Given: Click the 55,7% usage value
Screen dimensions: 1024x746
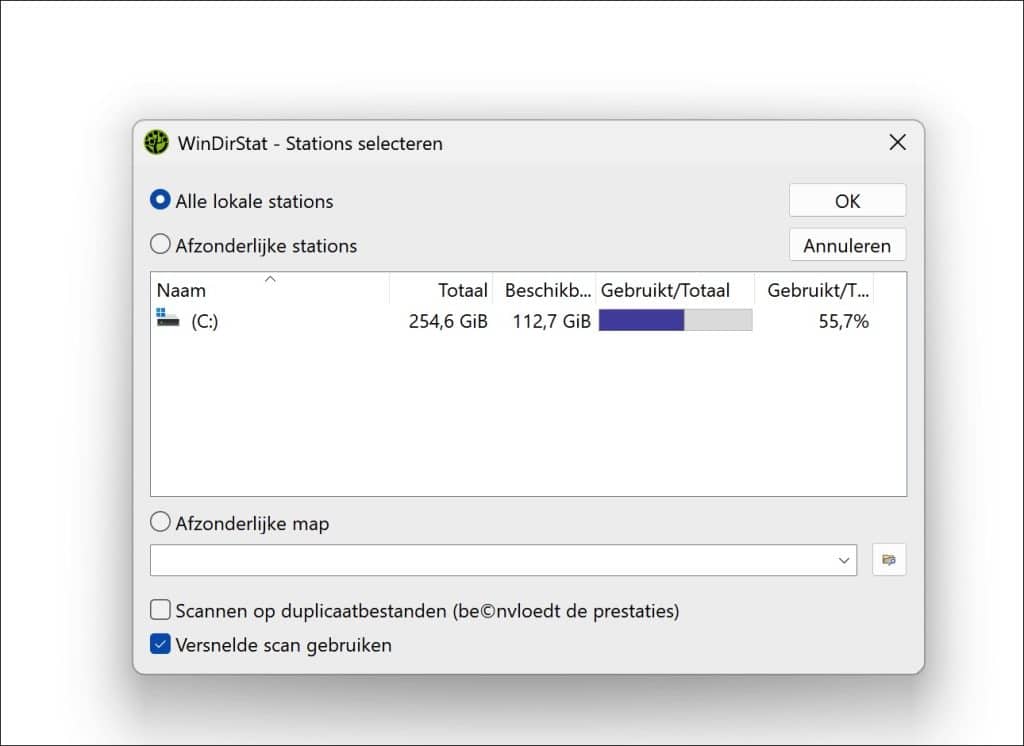Looking at the screenshot, I should pyautogui.click(x=844, y=321).
